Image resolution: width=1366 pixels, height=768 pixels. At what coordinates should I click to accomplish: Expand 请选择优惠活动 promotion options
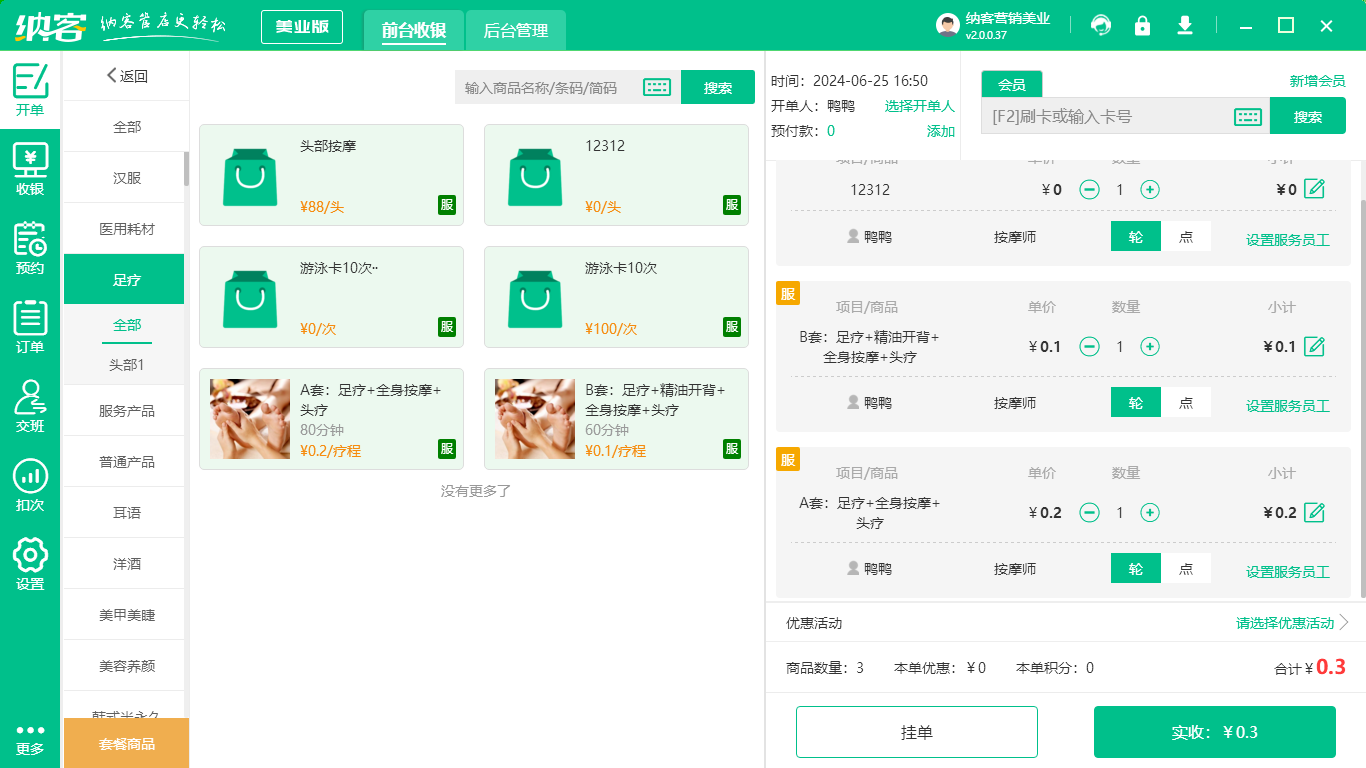click(1286, 623)
